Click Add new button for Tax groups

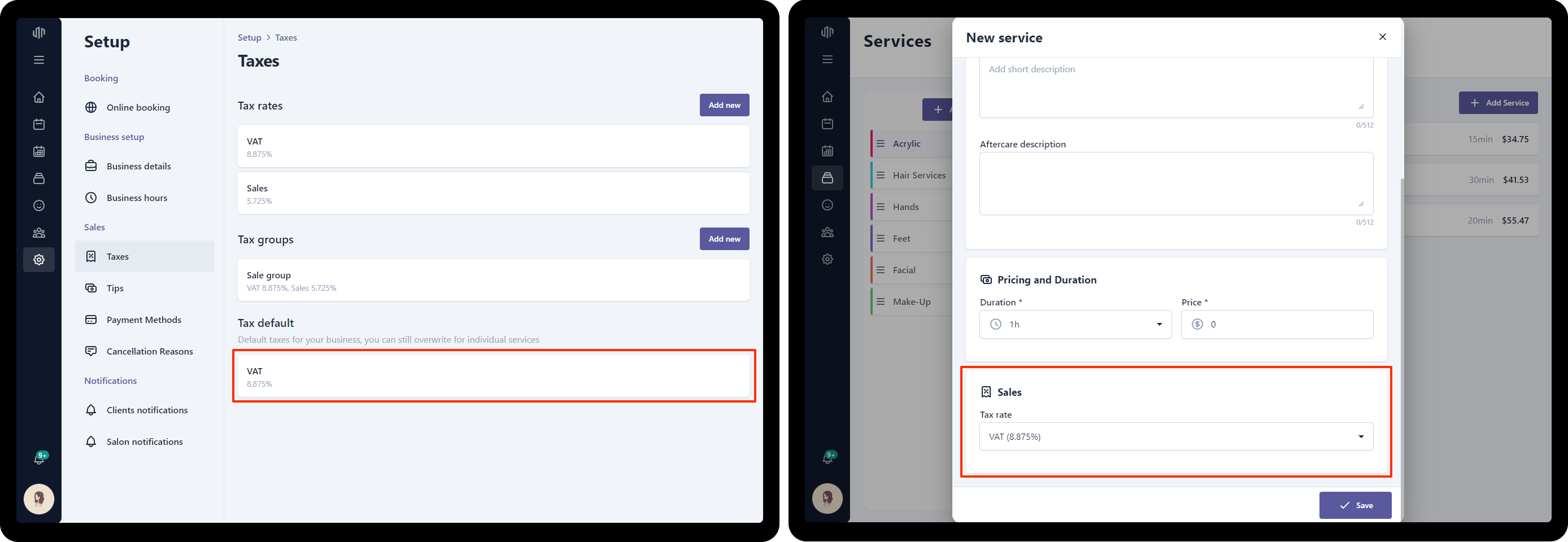[724, 239]
